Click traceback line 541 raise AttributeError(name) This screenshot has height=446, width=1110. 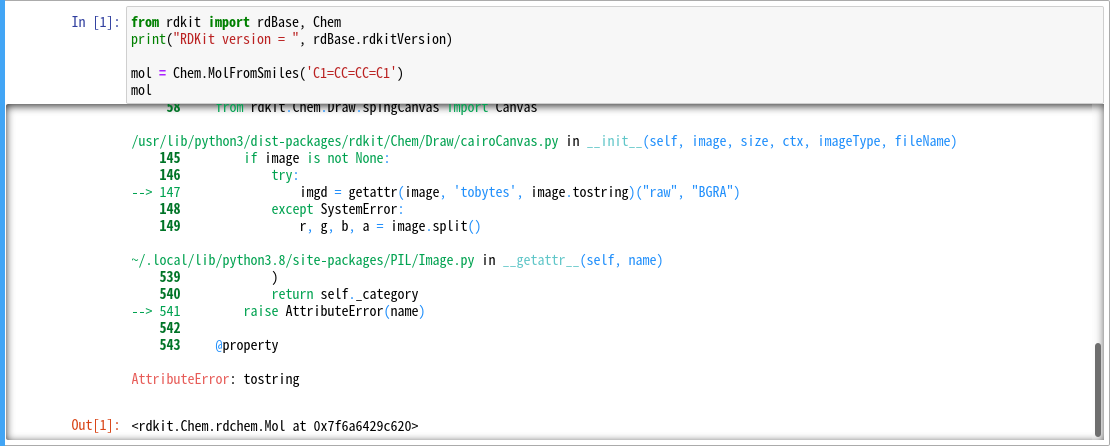pos(278,311)
